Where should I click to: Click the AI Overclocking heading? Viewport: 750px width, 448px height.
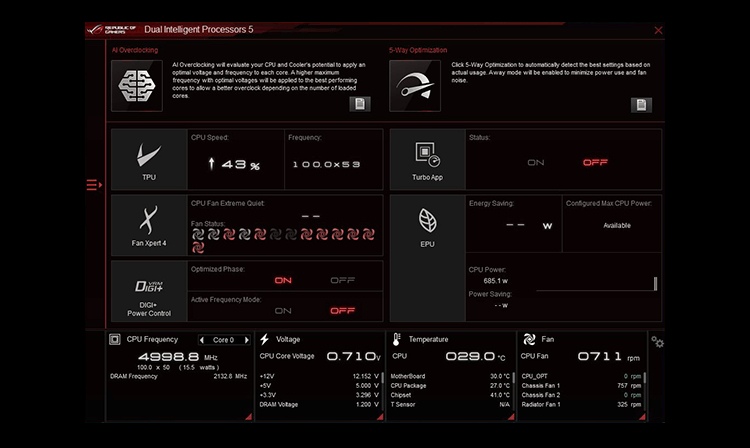[135, 50]
